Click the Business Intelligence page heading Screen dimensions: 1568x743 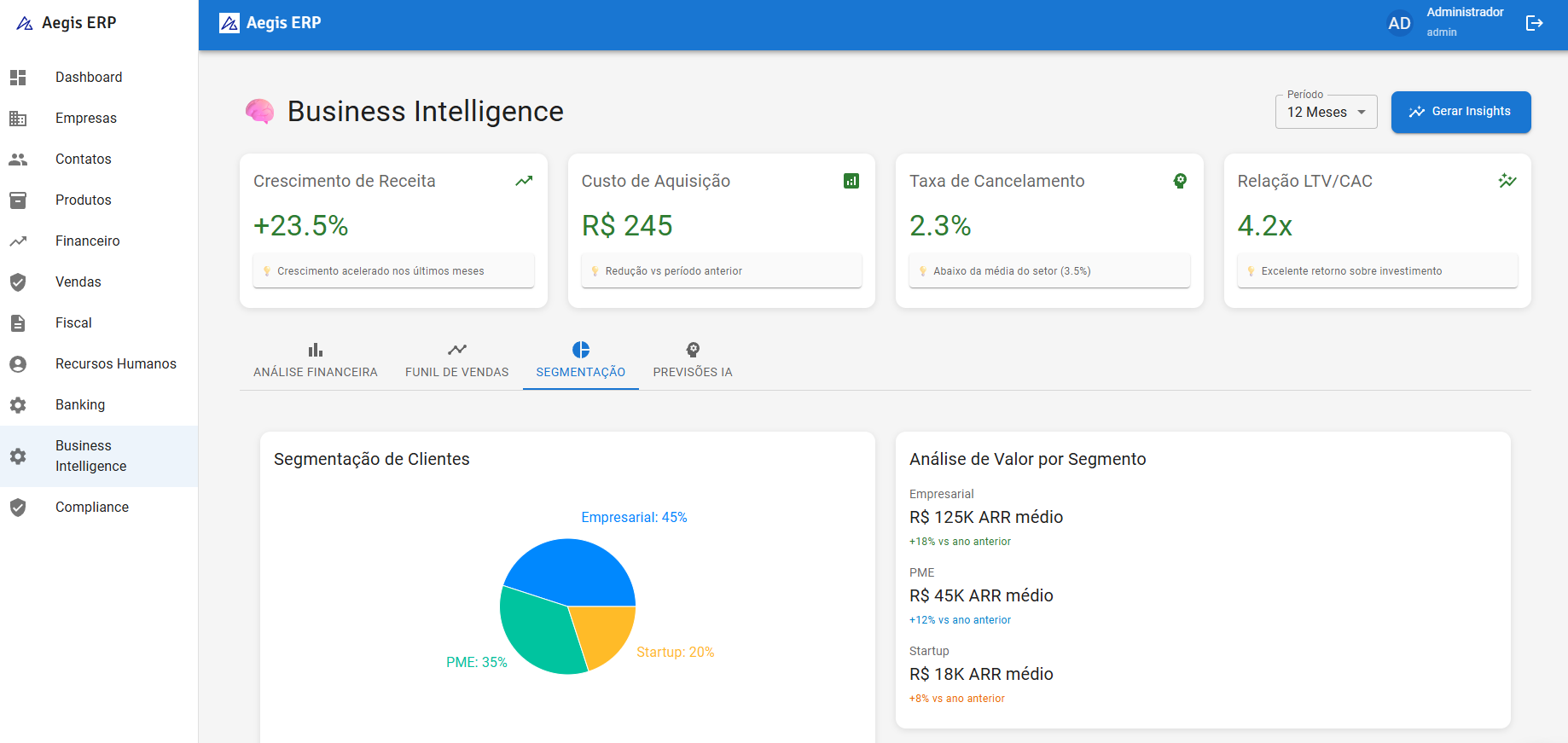click(x=426, y=112)
